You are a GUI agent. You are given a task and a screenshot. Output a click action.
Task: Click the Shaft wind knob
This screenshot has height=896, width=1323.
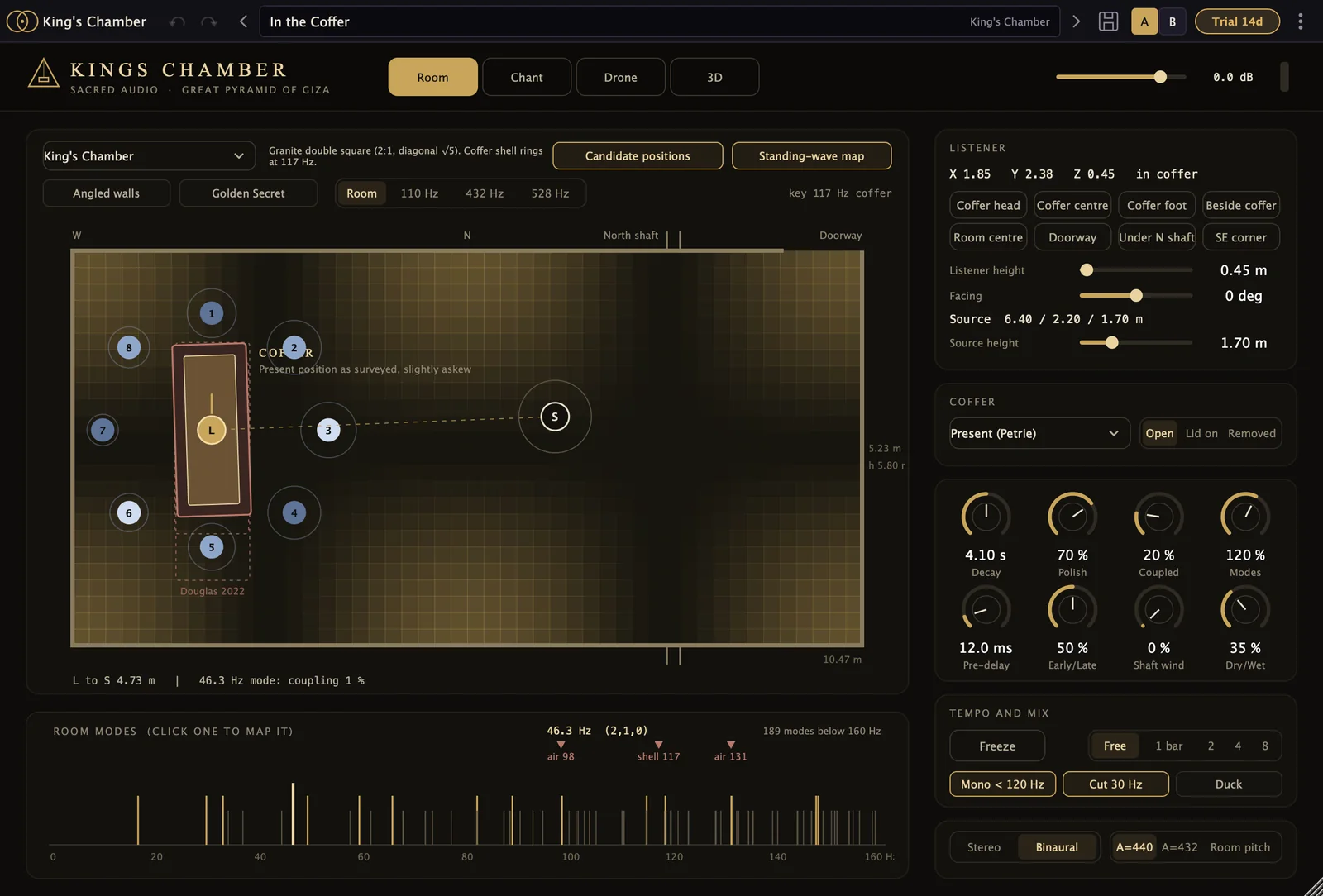(x=1158, y=609)
